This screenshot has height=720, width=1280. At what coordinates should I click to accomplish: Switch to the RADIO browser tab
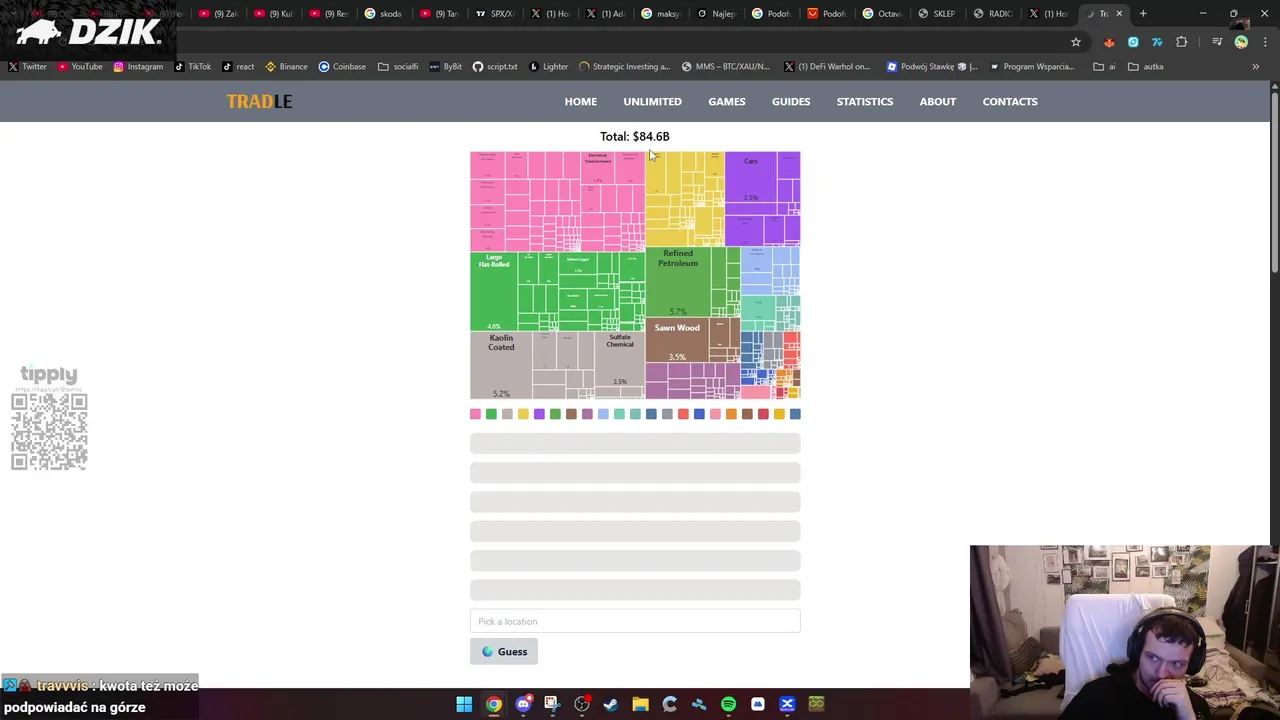pyautogui.click(x=993, y=13)
